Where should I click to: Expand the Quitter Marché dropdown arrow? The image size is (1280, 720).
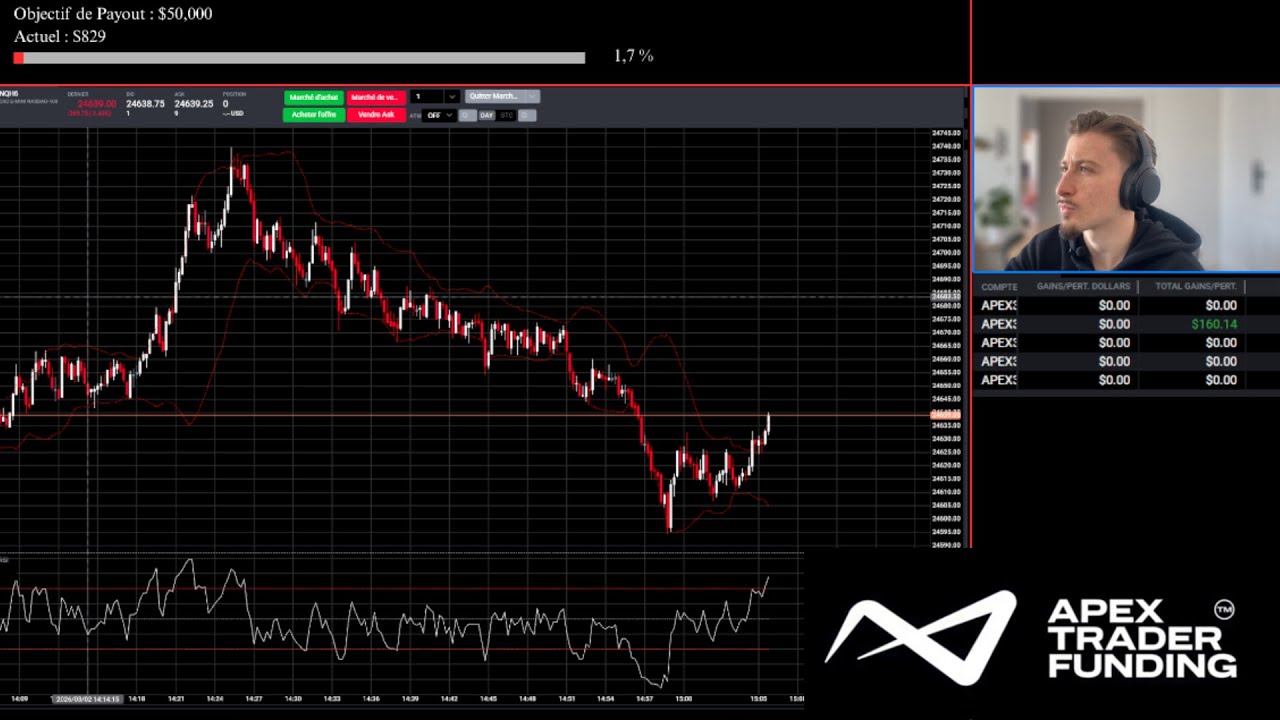click(533, 96)
